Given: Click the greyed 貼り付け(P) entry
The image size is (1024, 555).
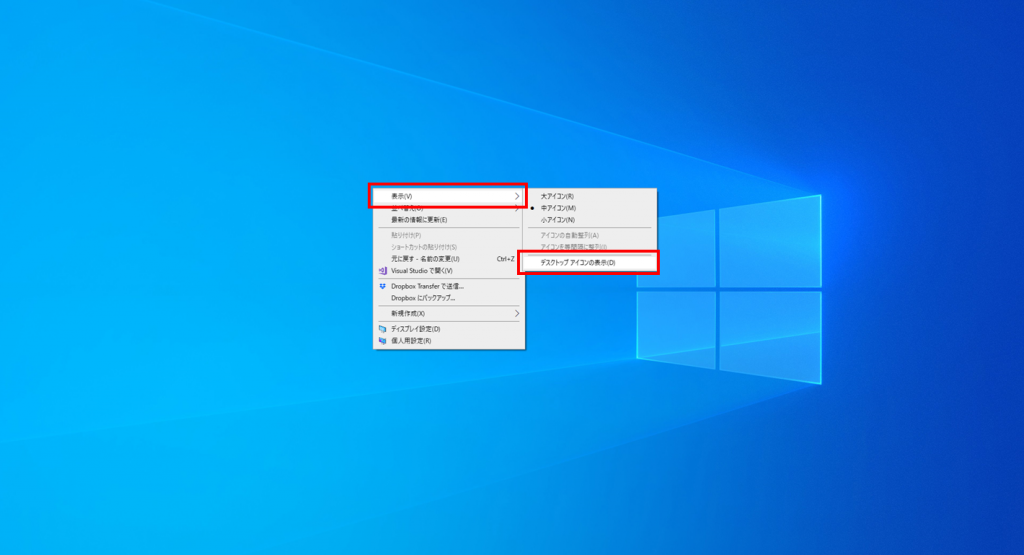Looking at the screenshot, I should point(449,235).
